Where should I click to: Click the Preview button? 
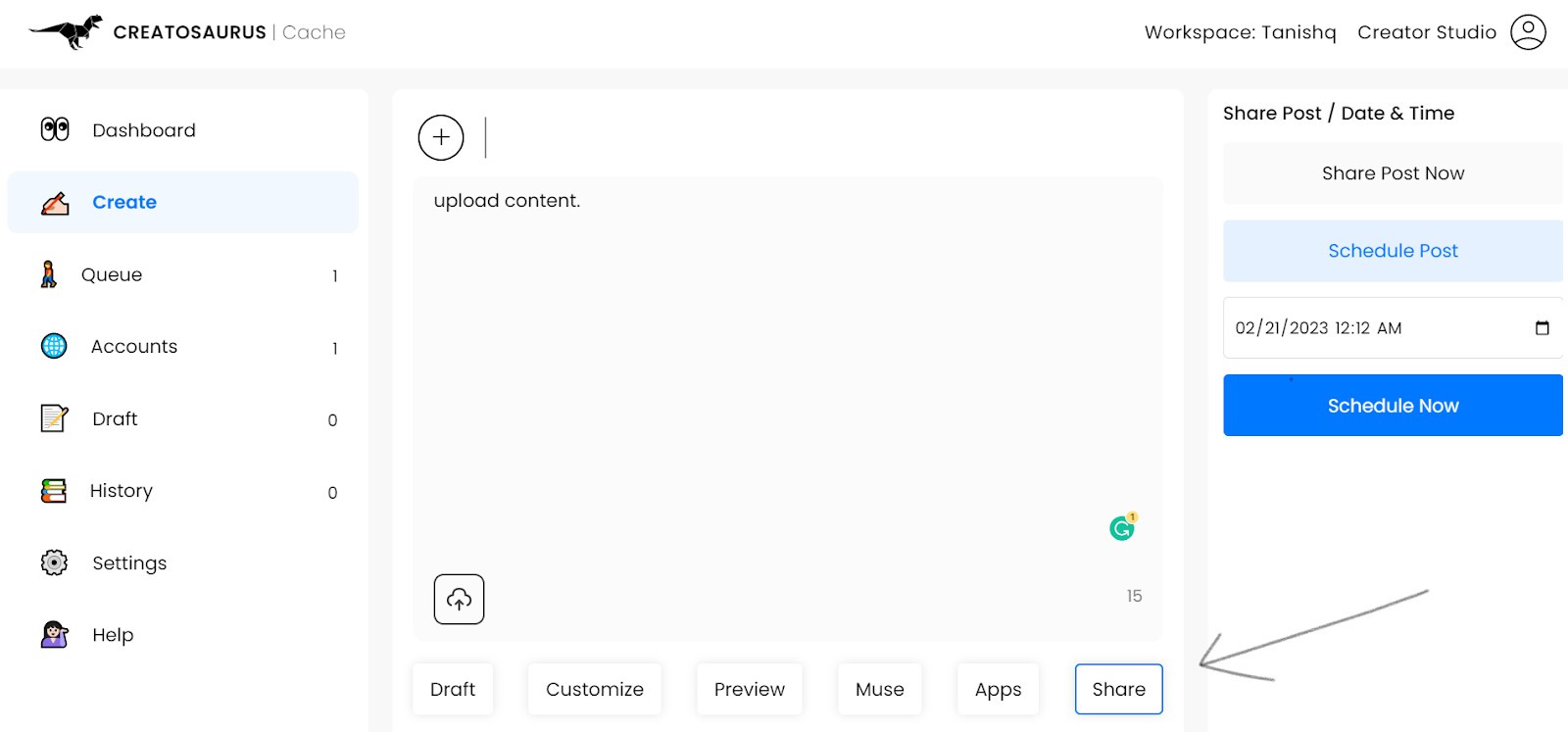coord(750,689)
